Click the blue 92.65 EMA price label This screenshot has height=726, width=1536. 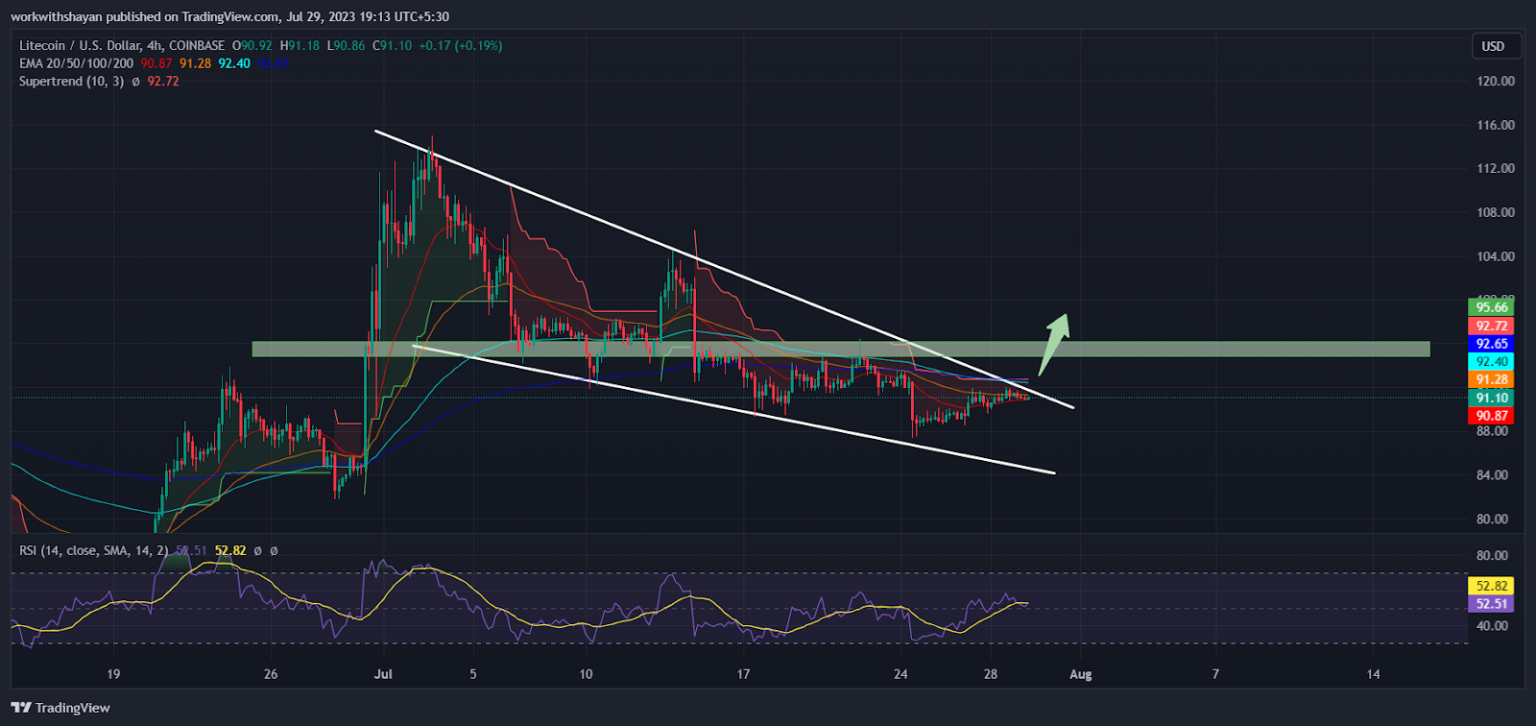[1488, 343]
